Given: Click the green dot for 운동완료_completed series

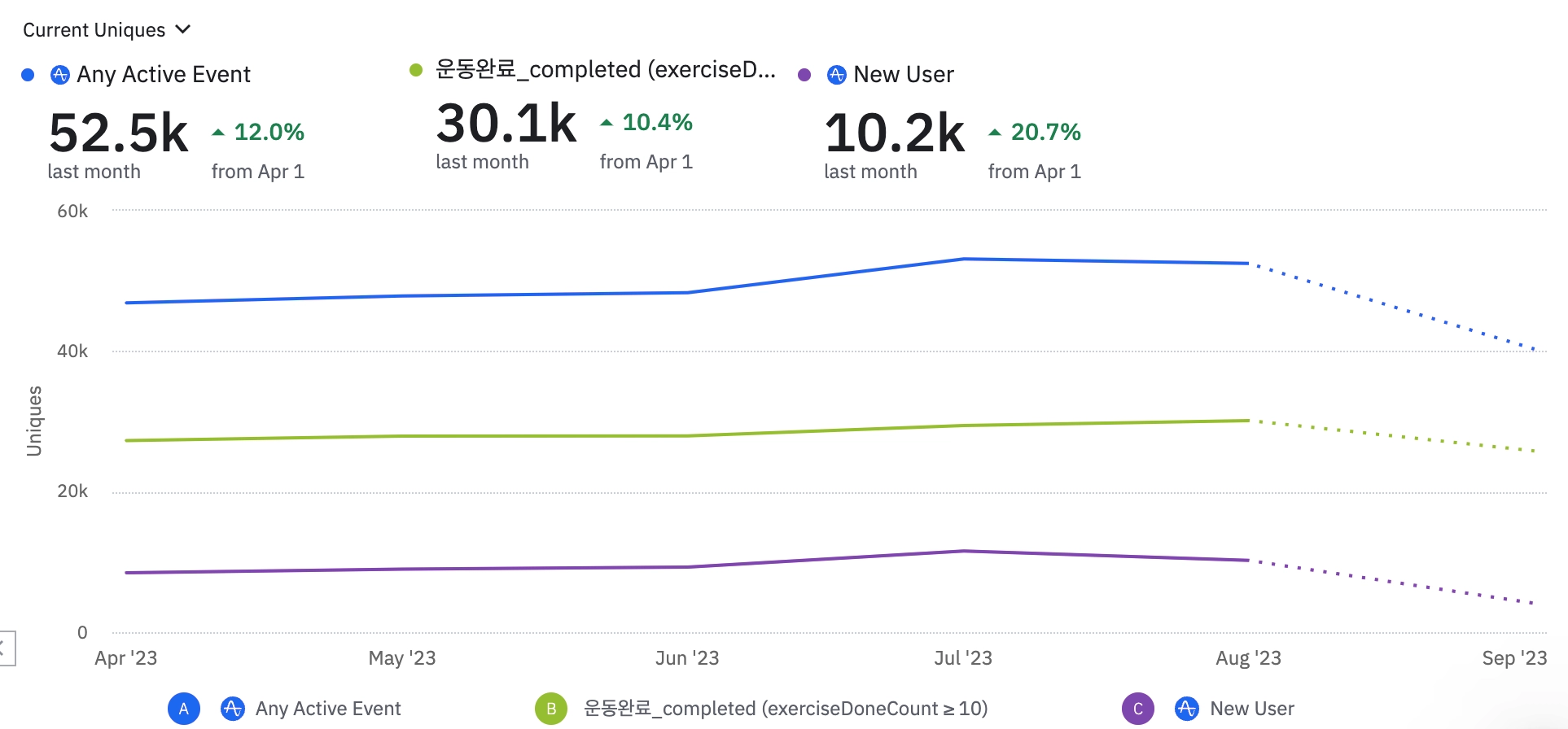Looking at the screenshot, I should (416, 70).
